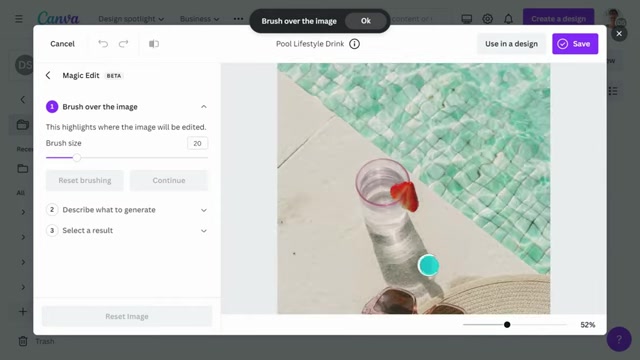Click the 52% zoom percentage
The height and width of the screenshot is (360, 640).
tap(588, 324)
